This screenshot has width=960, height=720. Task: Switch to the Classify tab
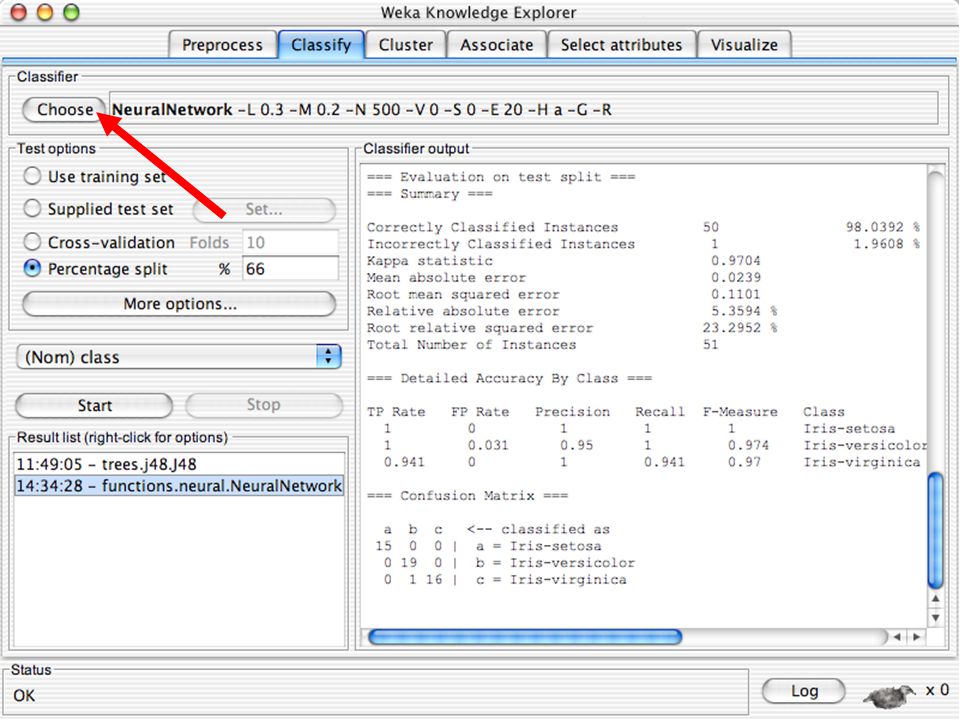321,45
